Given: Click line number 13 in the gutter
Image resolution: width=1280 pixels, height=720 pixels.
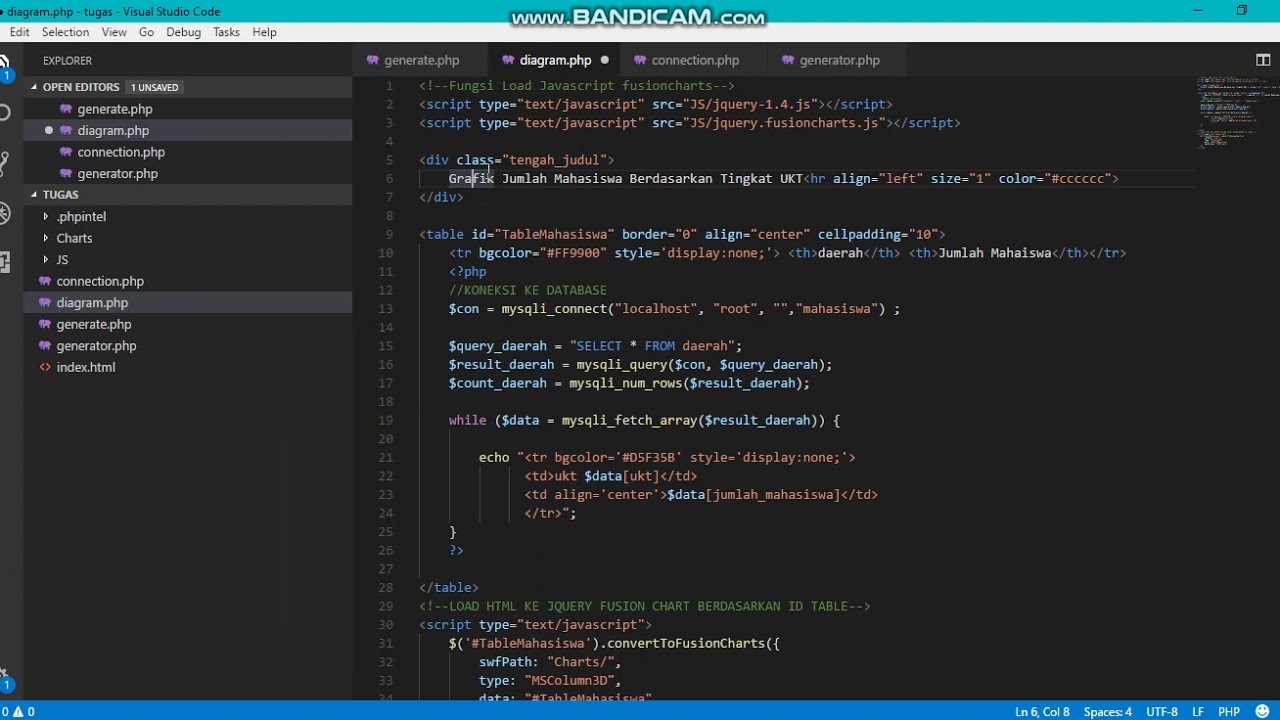Looking at the screenshot, I should (385, 309).
